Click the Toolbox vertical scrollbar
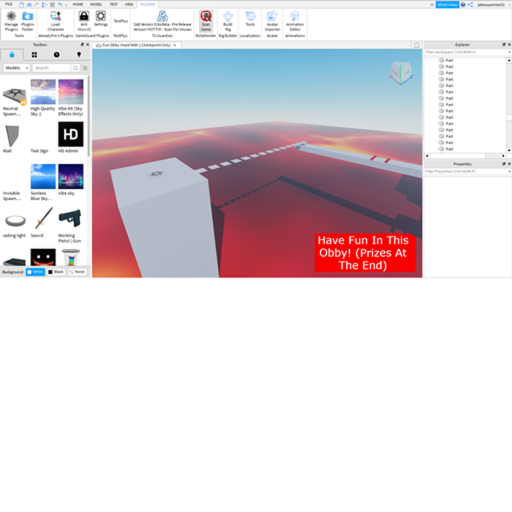This screenshot has height=512, width=512. click(89, 116)
